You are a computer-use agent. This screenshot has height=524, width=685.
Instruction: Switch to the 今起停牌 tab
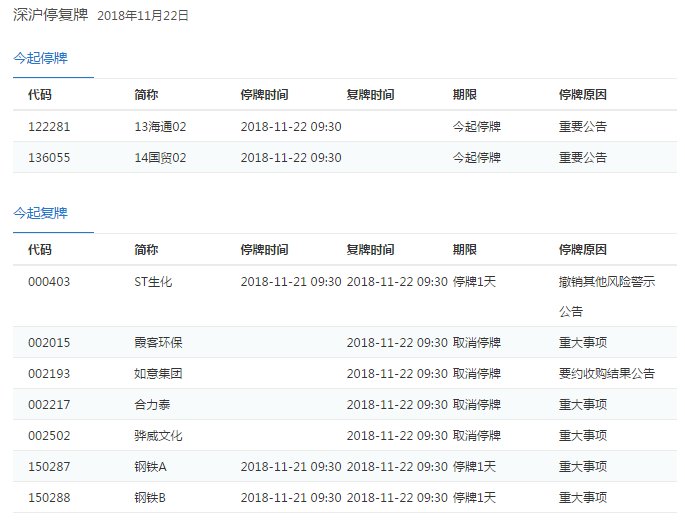40,58
